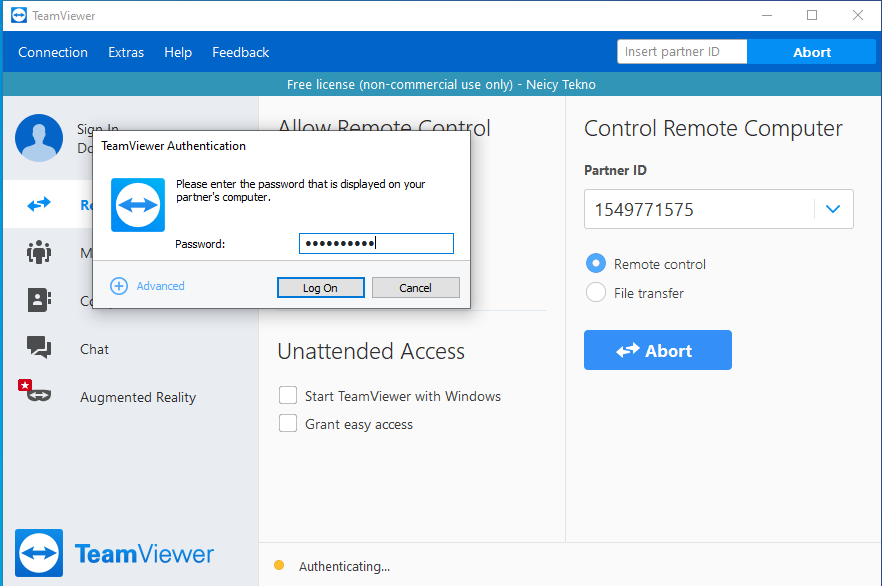Click the Unattended Access heading
Image resolution: width=882 pixels, height=586 pixels.
click(x=371, y=351)
